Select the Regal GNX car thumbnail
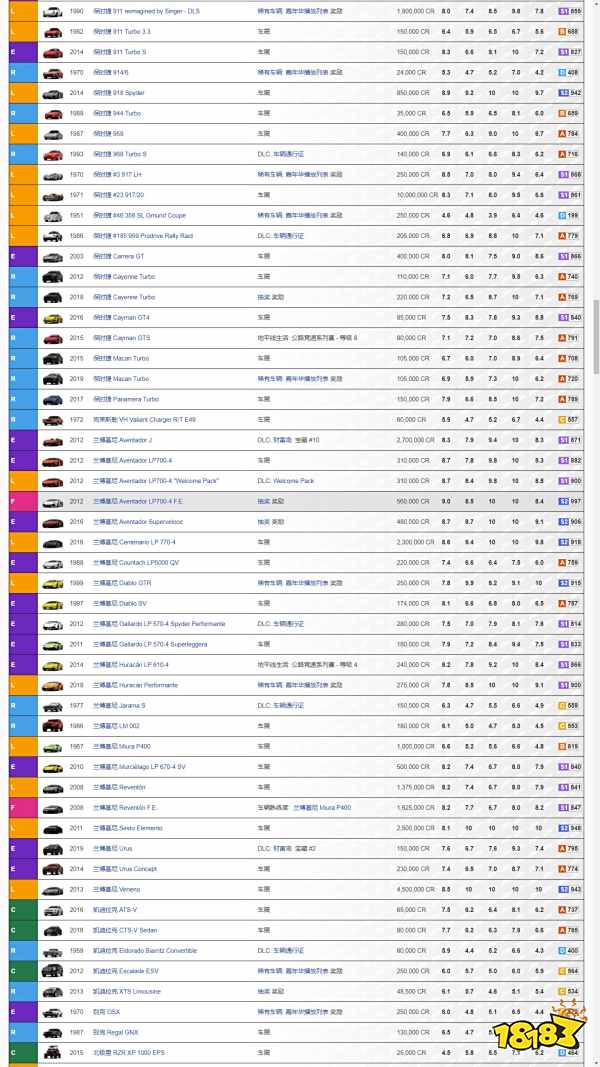 point(52,1032)
